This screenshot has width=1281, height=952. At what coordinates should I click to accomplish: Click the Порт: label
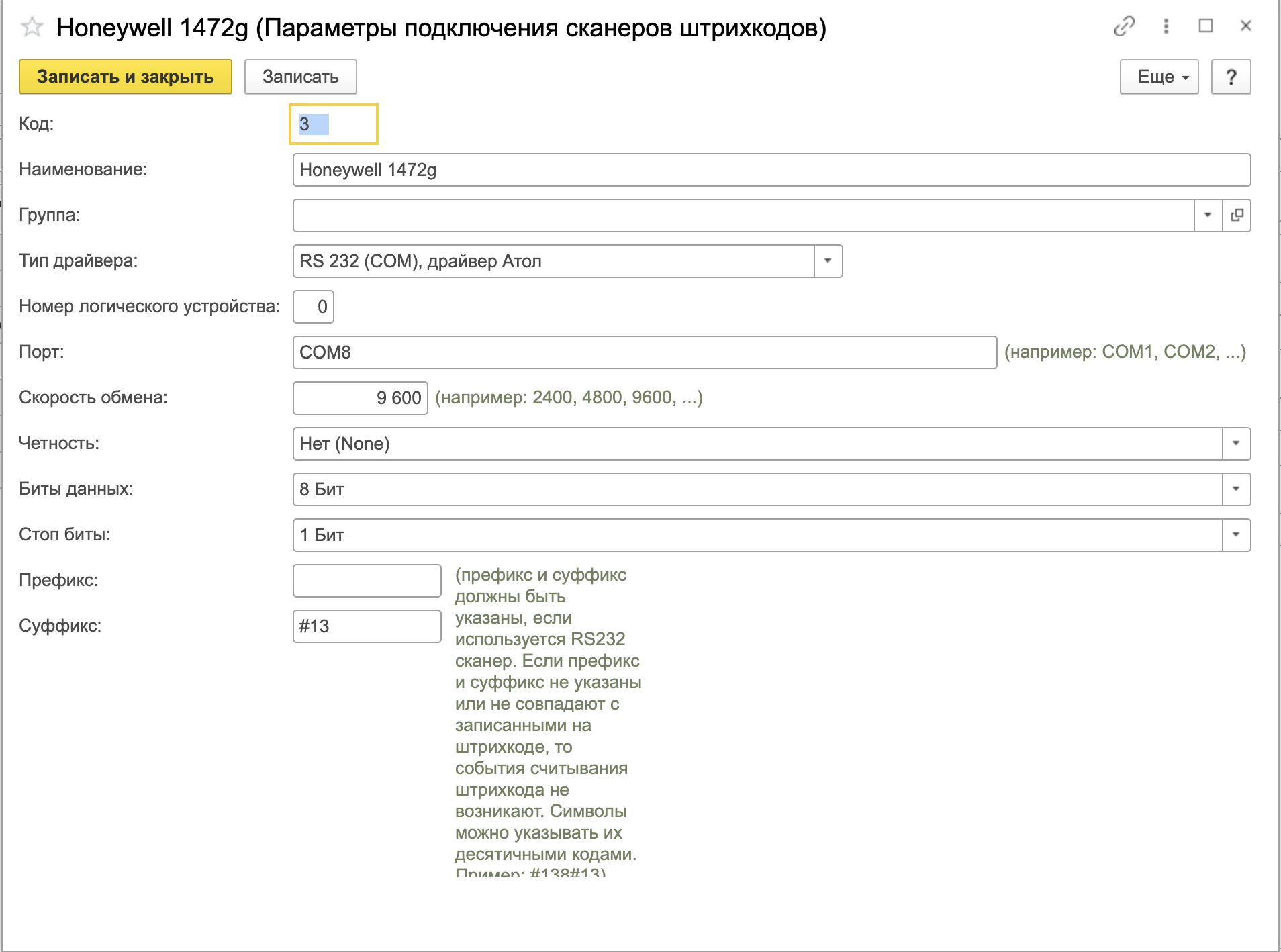[x=42, y=352]
